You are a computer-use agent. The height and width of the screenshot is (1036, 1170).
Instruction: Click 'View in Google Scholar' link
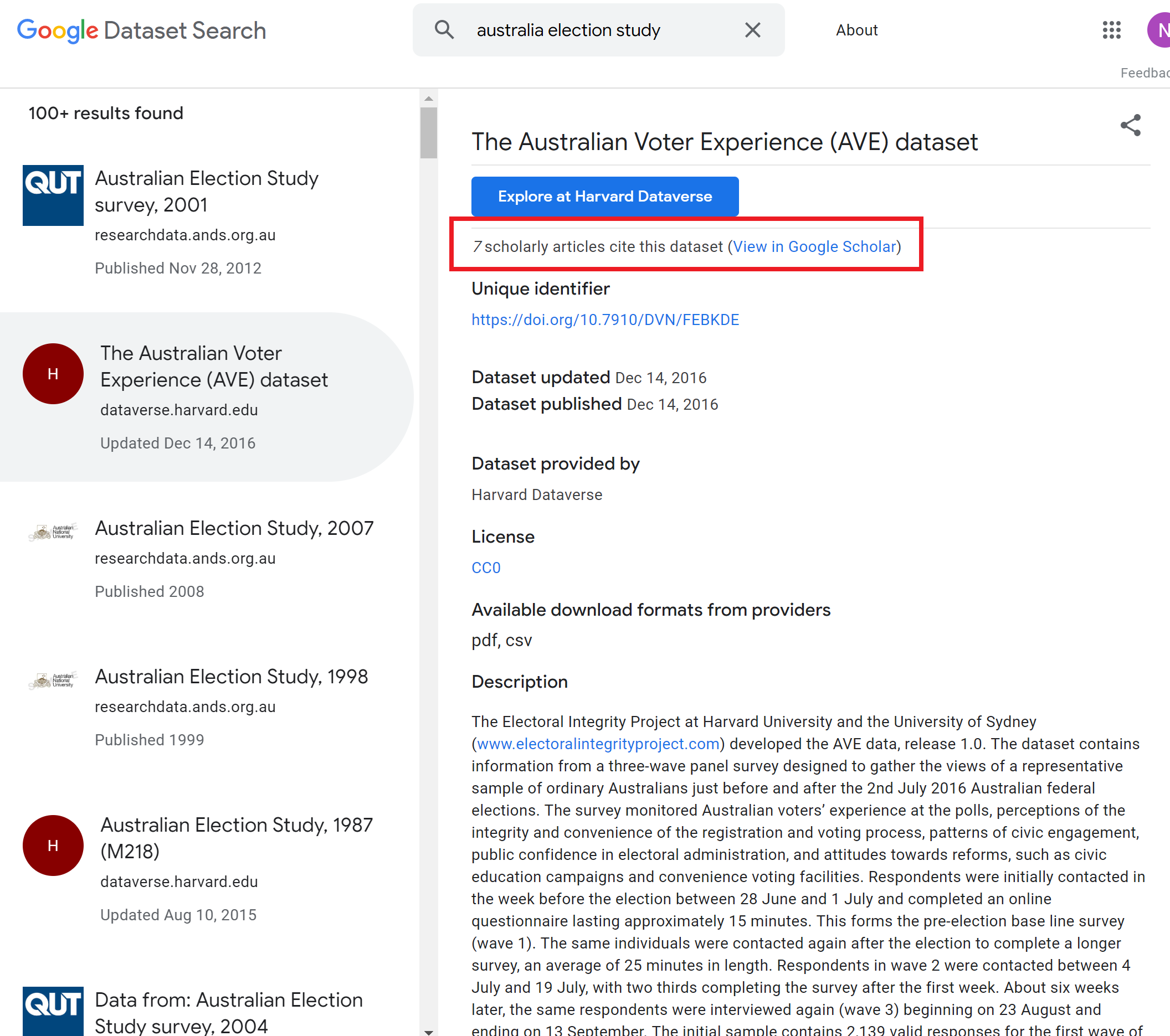click(814, 245)
